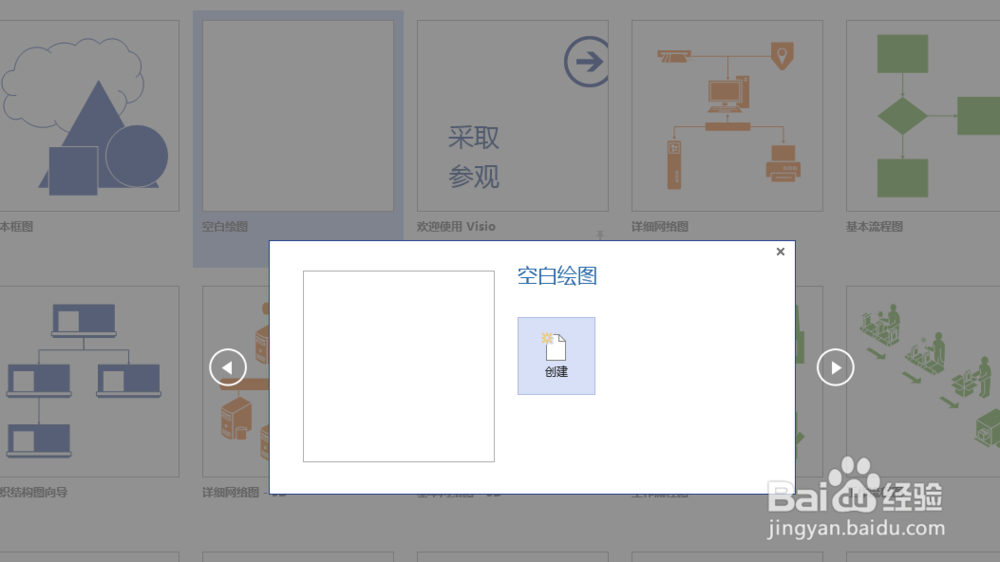
Task: Select the green 3D work flow thumbnail
Action: pyautogui.click(x=923, y=381)
